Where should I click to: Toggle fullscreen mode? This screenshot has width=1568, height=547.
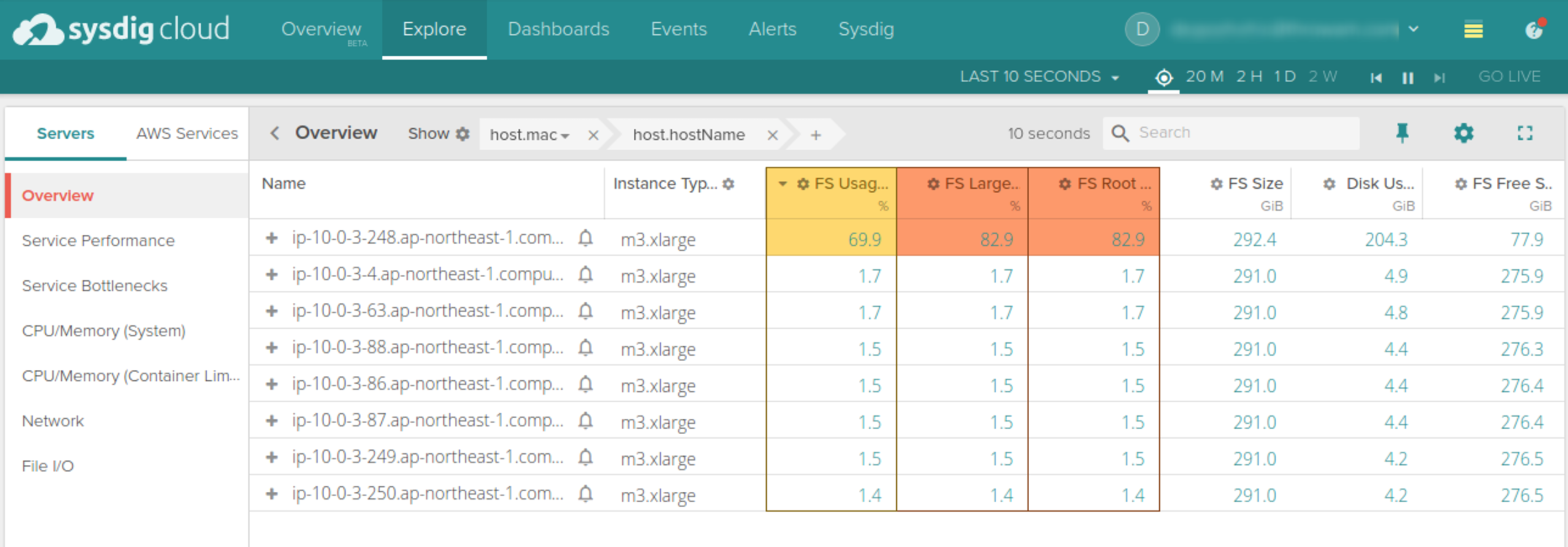pos(1525,133)
